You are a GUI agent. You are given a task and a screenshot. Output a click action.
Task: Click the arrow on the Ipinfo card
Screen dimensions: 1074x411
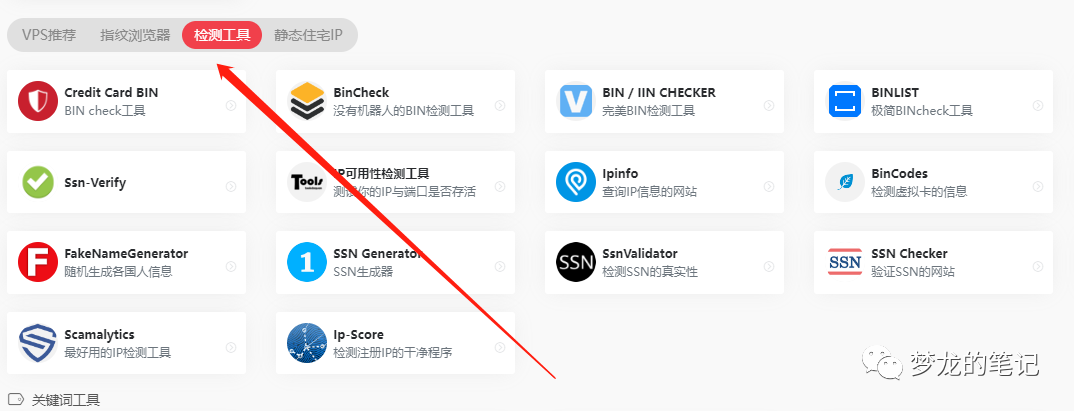click(x=769, y=186)
